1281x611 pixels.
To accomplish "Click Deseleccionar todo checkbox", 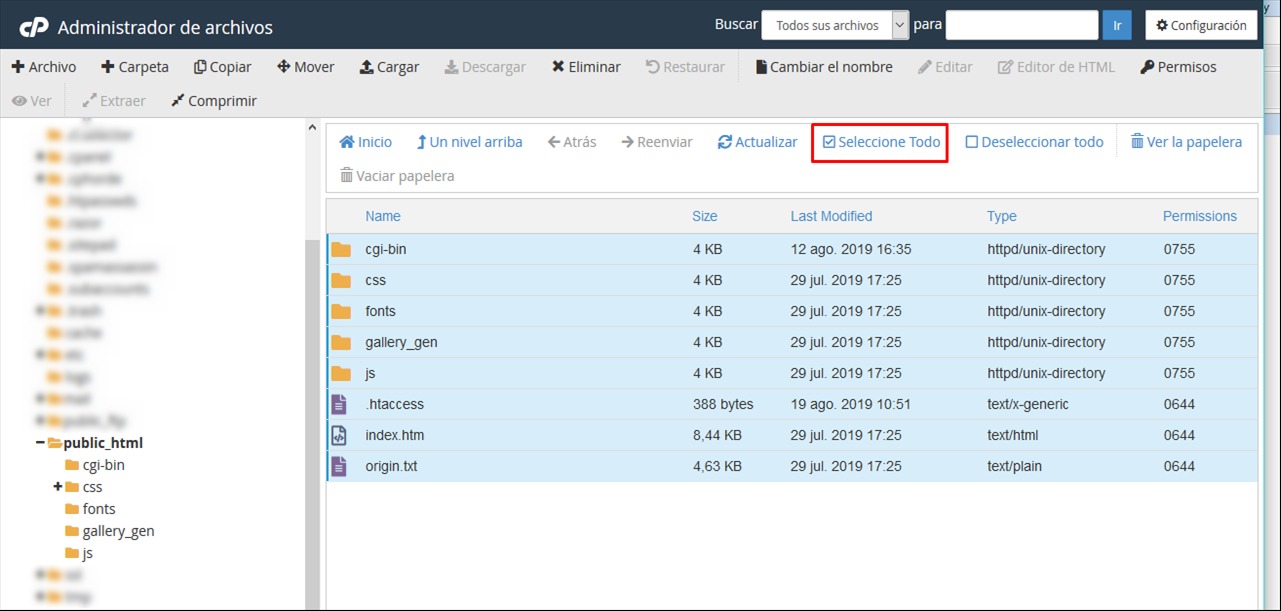I will pos(971,142).
